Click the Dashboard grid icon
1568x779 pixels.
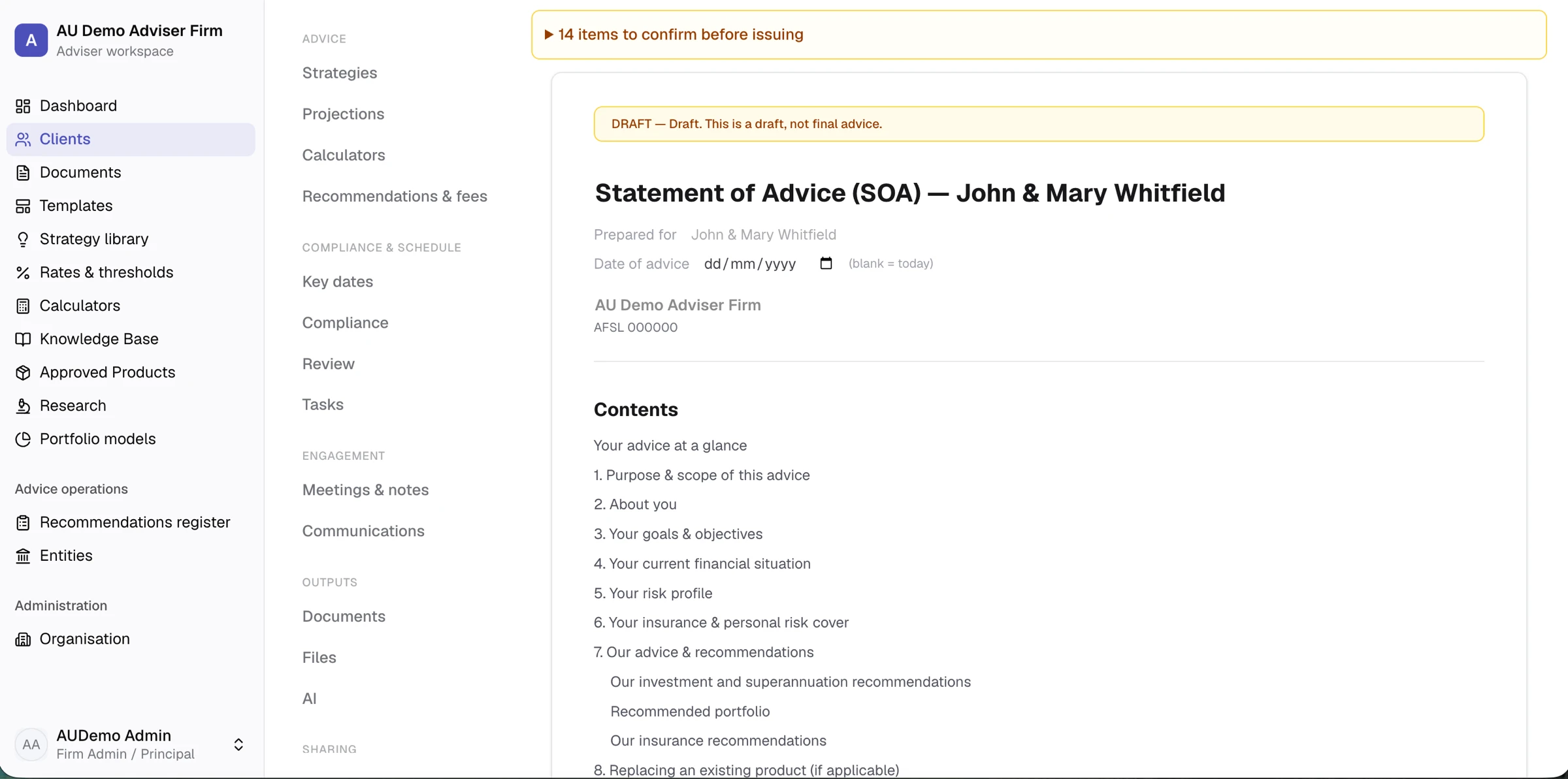click(23, 106)
